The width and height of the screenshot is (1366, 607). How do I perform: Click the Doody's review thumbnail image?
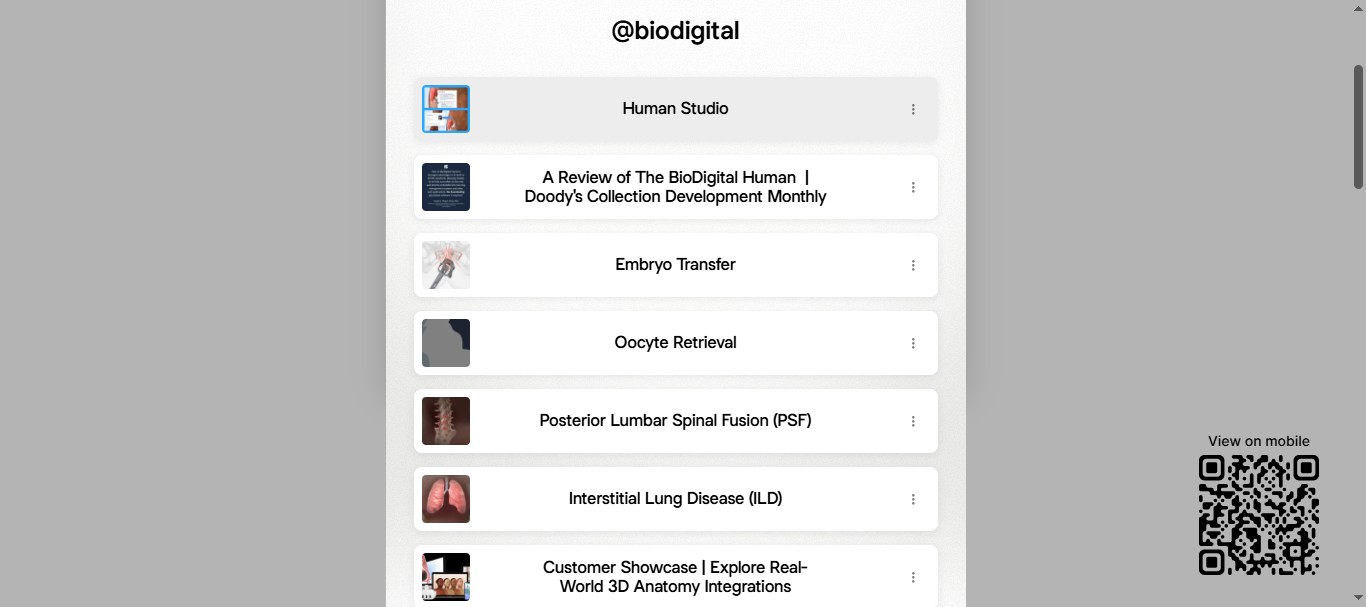(446, 187)
